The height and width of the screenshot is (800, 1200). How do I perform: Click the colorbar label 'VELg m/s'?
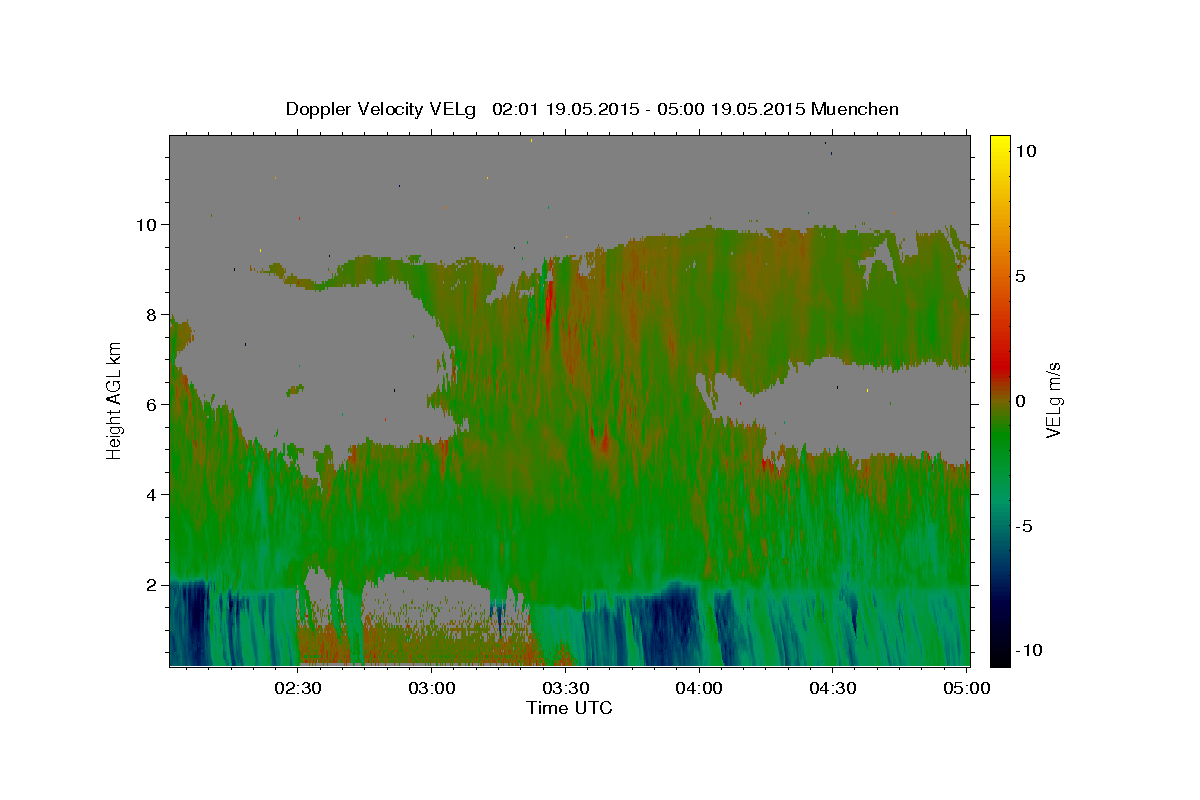1053,400
